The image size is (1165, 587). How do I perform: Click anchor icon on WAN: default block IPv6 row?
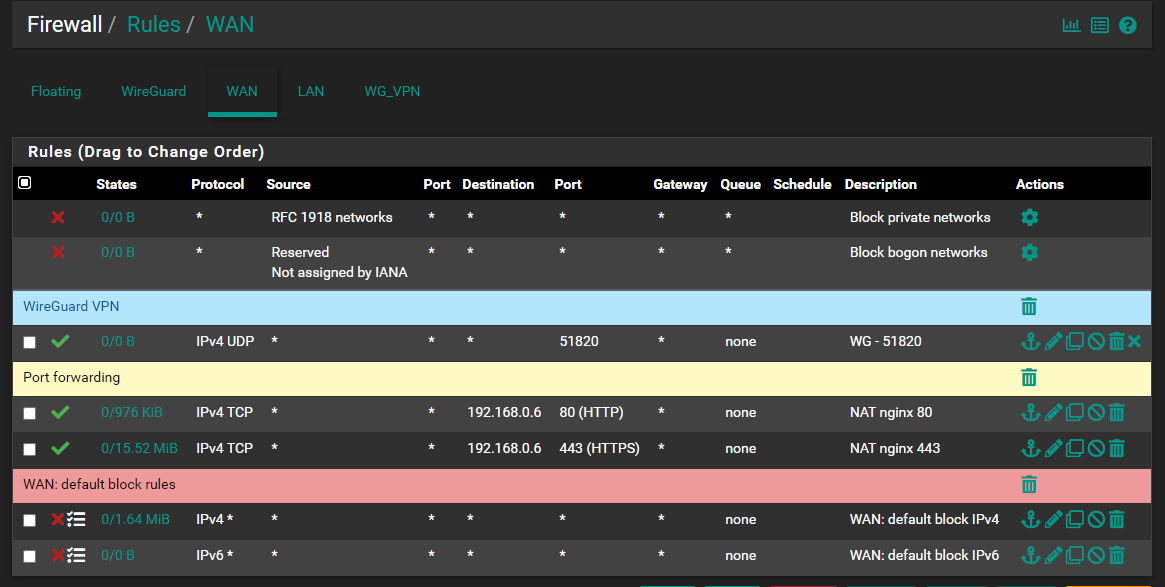1030,556
